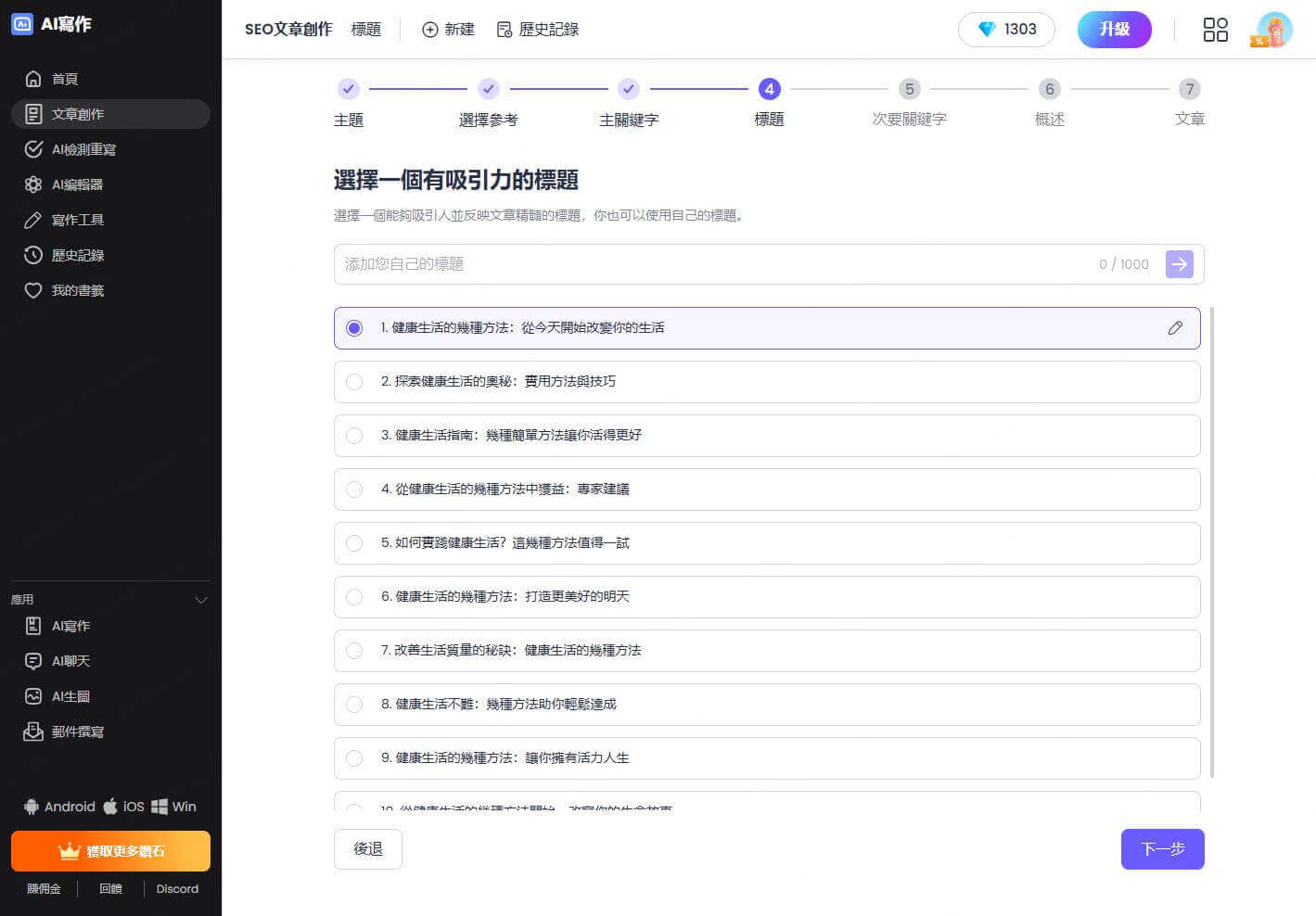The height and width of the screenshot is (916, 1316).
Task: Click the 歷史記錄 icon in top bar
Action: click(x=505, y=30)
